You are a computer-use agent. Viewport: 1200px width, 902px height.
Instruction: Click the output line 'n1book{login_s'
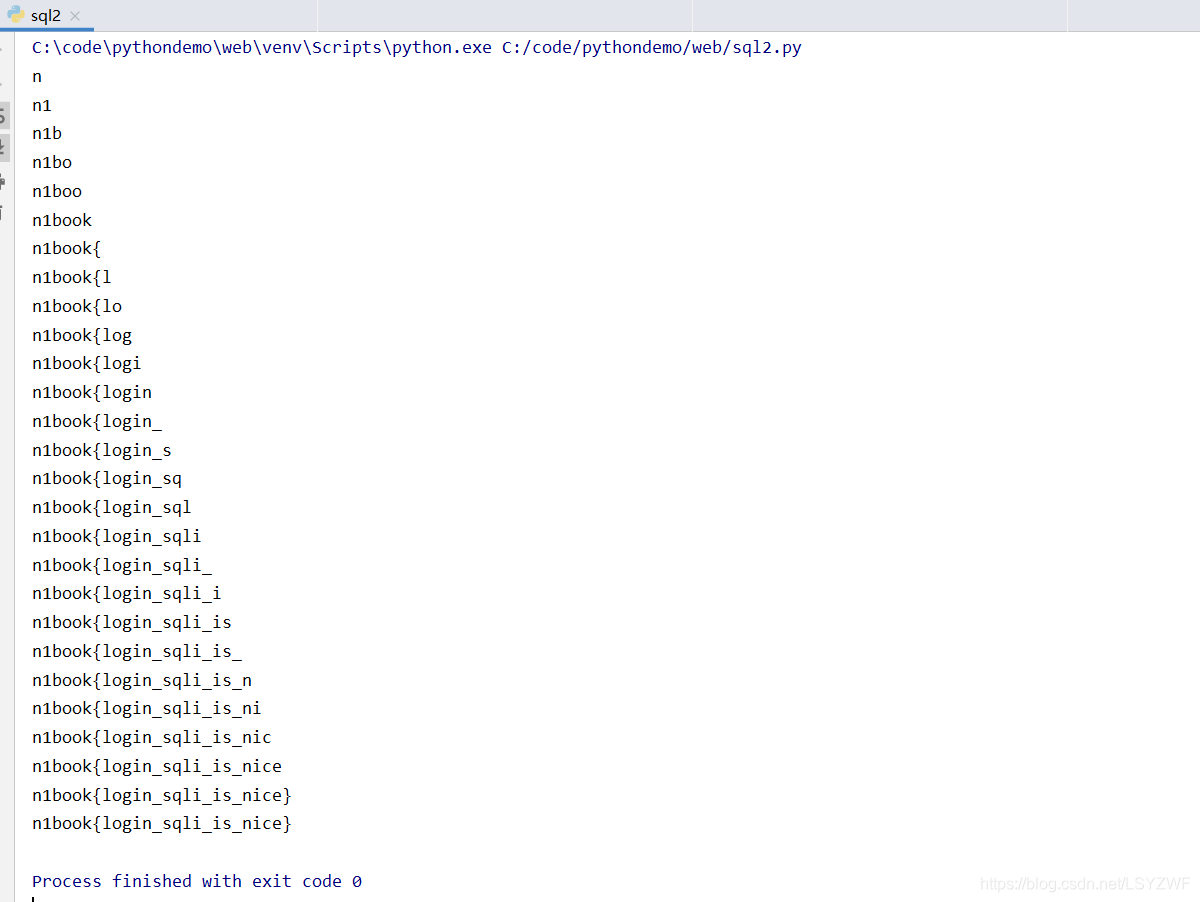[x=102, y=450]
